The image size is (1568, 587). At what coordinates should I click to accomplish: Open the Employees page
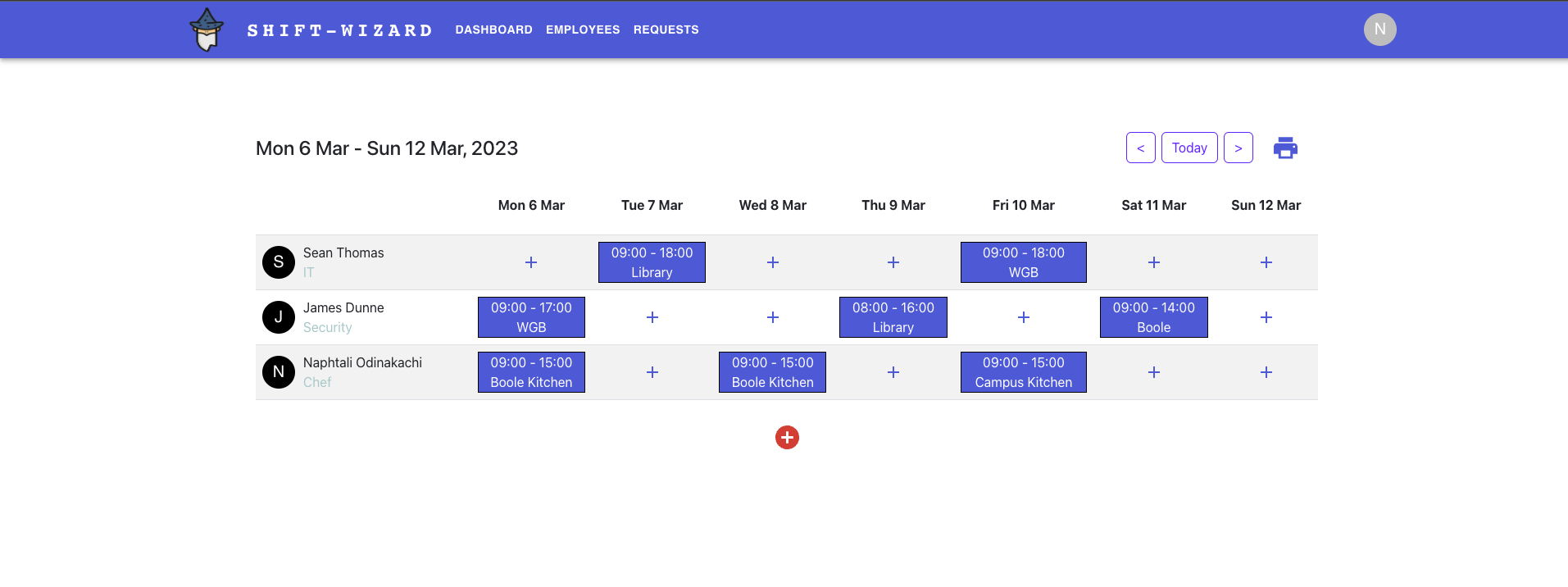coord(582,30)
